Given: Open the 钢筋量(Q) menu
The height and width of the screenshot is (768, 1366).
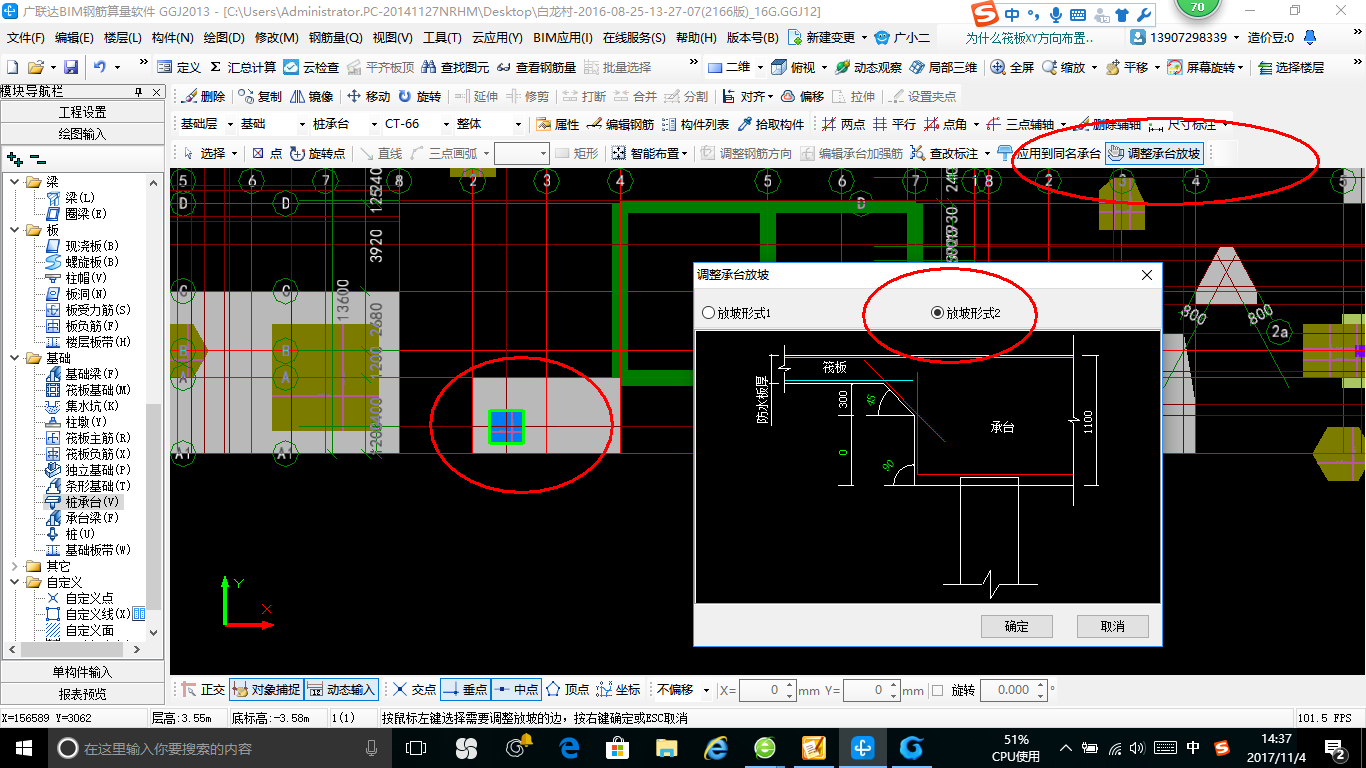Looking at the screenshot, I should (336, 37).
